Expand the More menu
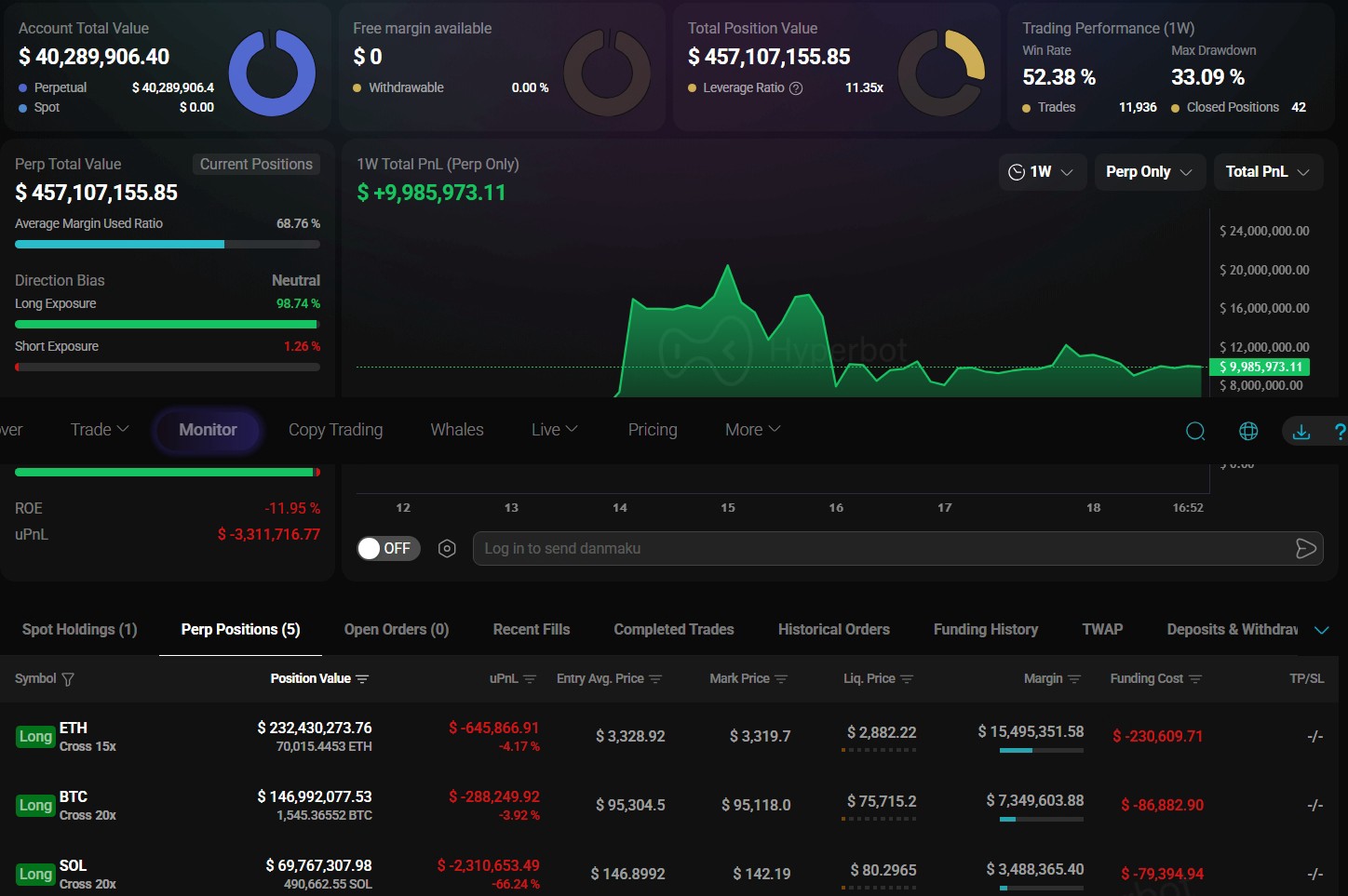1348x896 pixels. (x=753, y=430)
